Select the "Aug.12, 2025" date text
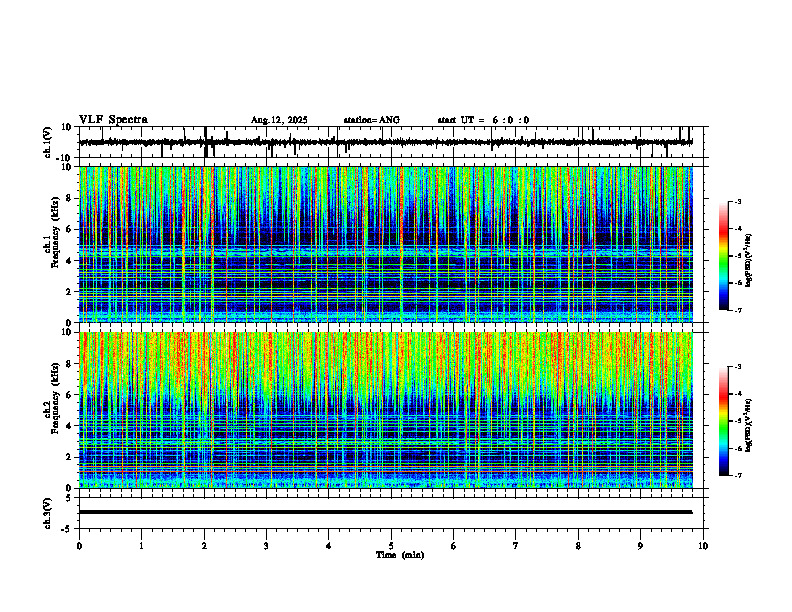This screenshot has height=612, width=792. click(279, 120)
